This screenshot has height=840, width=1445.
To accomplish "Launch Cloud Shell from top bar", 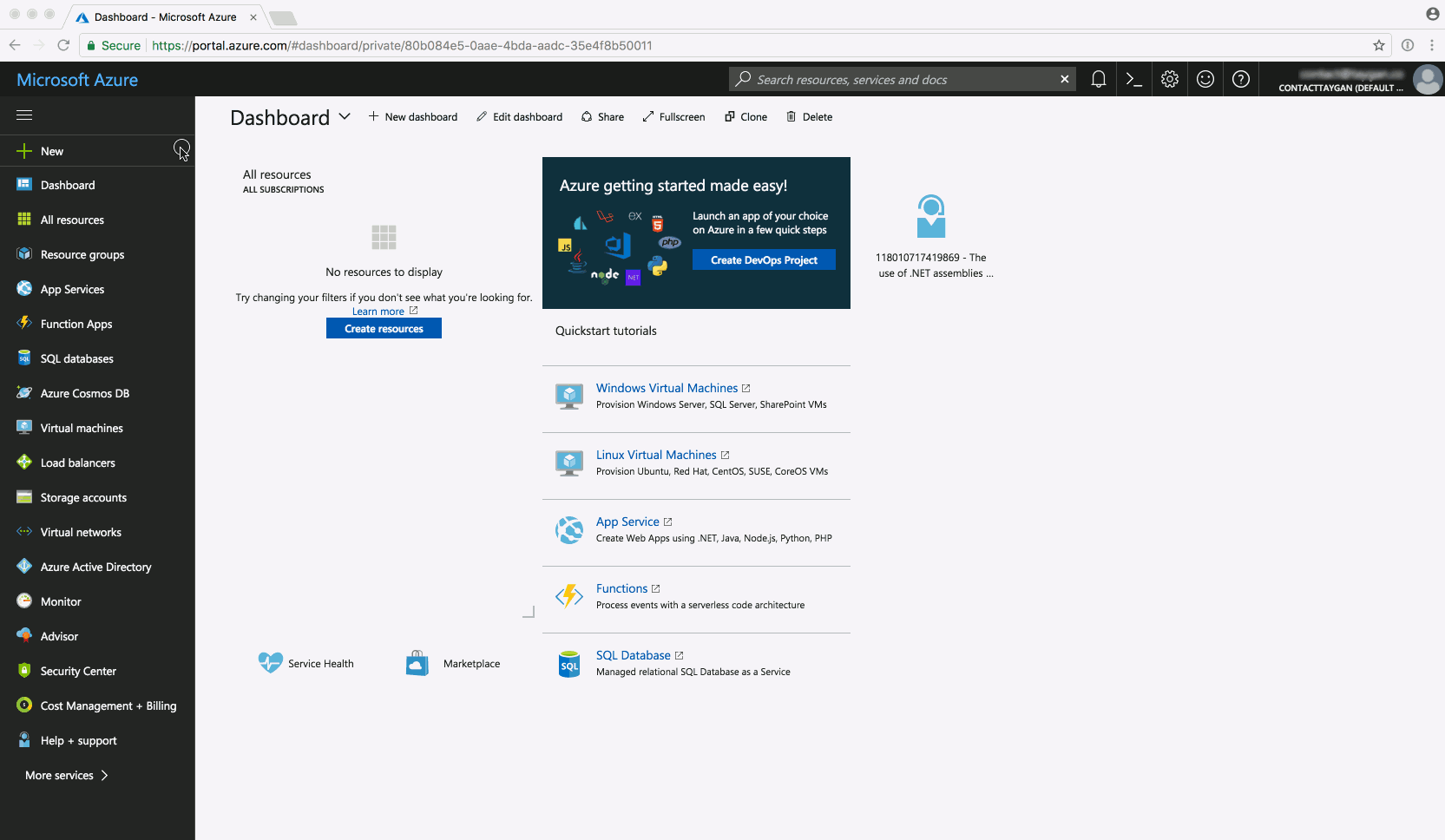I will click(x=1133, y=79).
